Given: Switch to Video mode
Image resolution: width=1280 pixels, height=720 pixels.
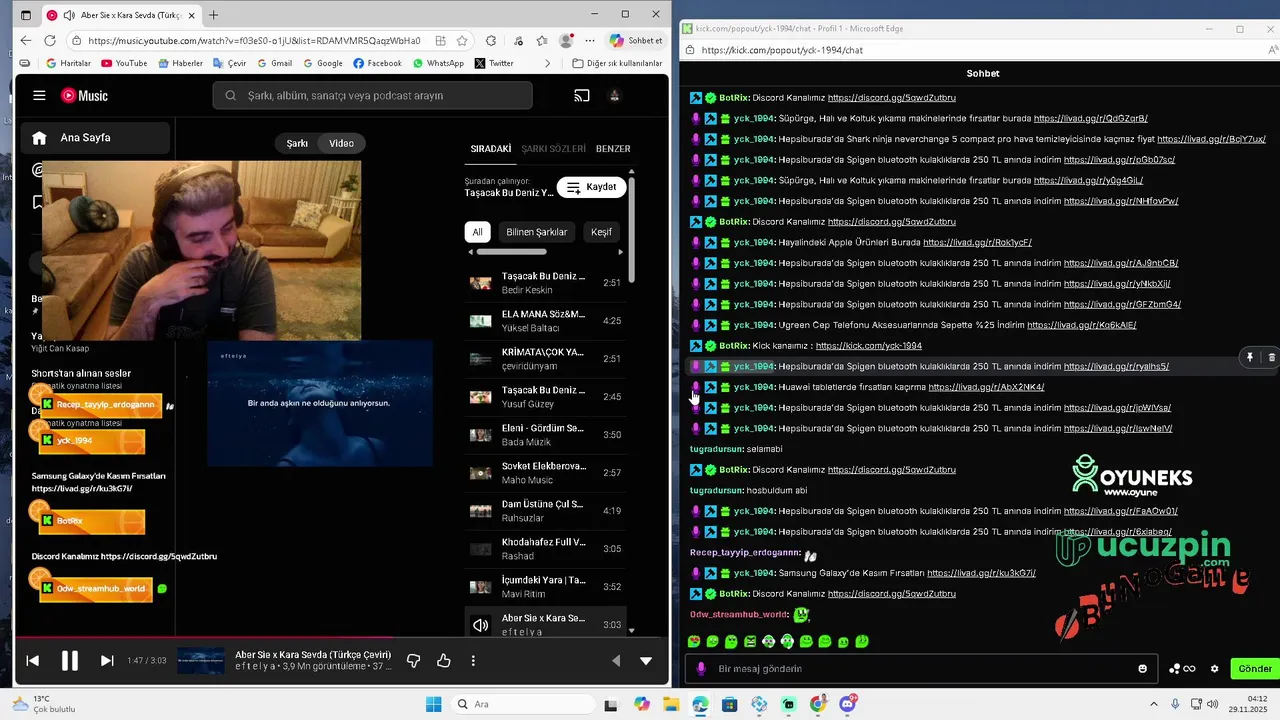Looking at the screenshot, I should pyautogui.click(x=342, y=143).
